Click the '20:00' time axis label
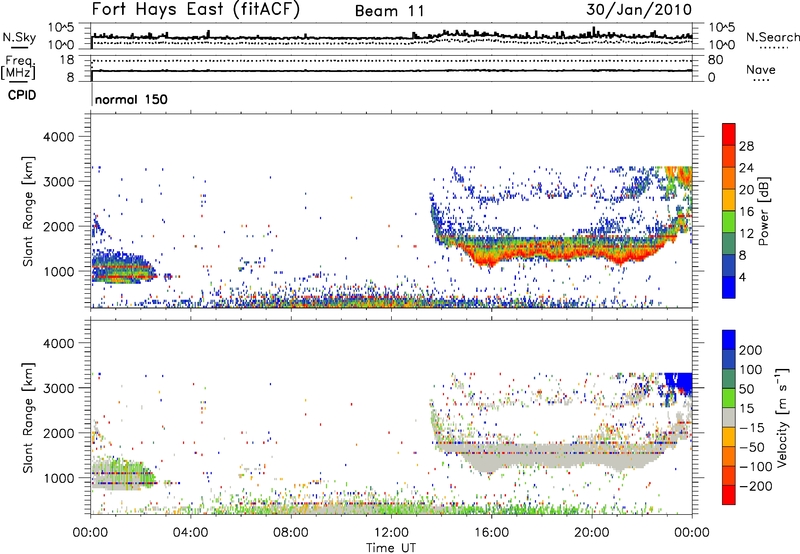800x554 pixels. 592,533
